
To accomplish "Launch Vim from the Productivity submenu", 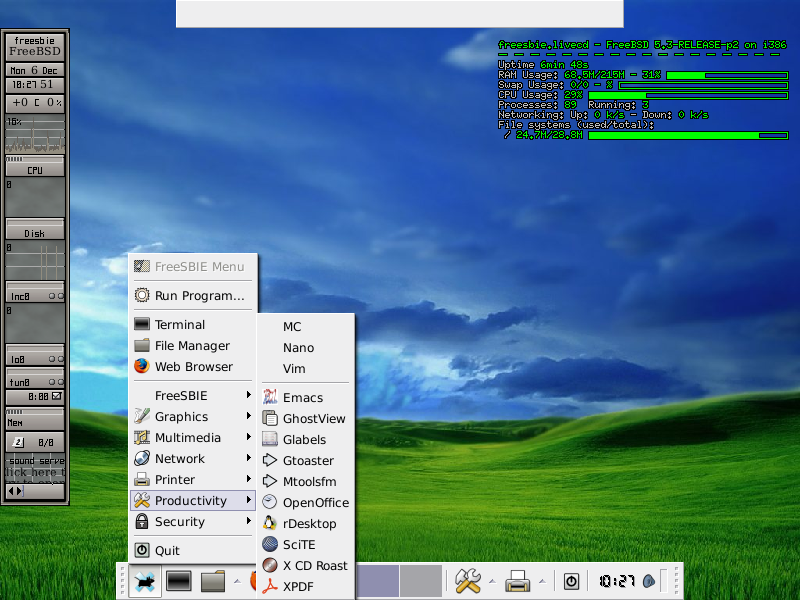I will tap(305, 368).
